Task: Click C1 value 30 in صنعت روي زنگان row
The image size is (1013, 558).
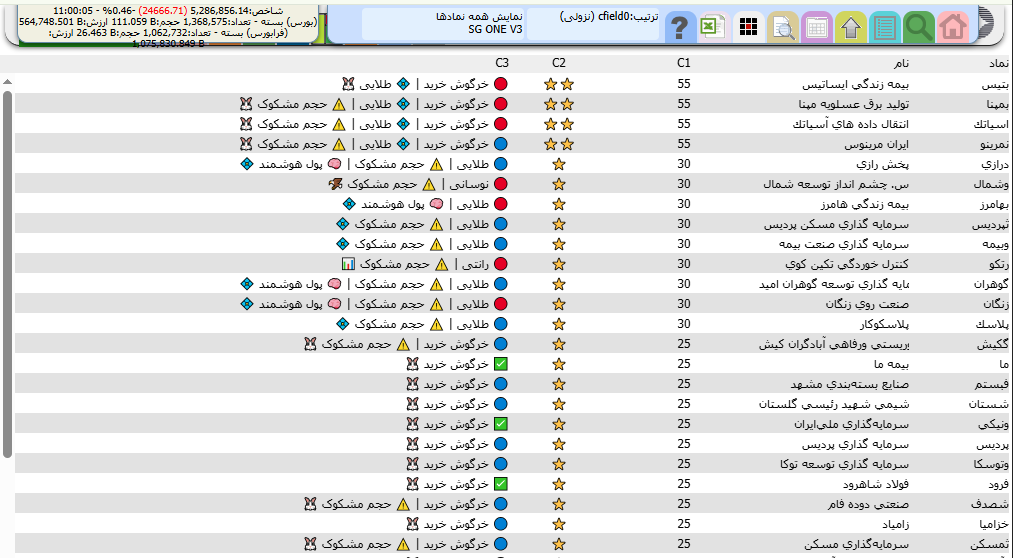Action: [x=684, y=304]
